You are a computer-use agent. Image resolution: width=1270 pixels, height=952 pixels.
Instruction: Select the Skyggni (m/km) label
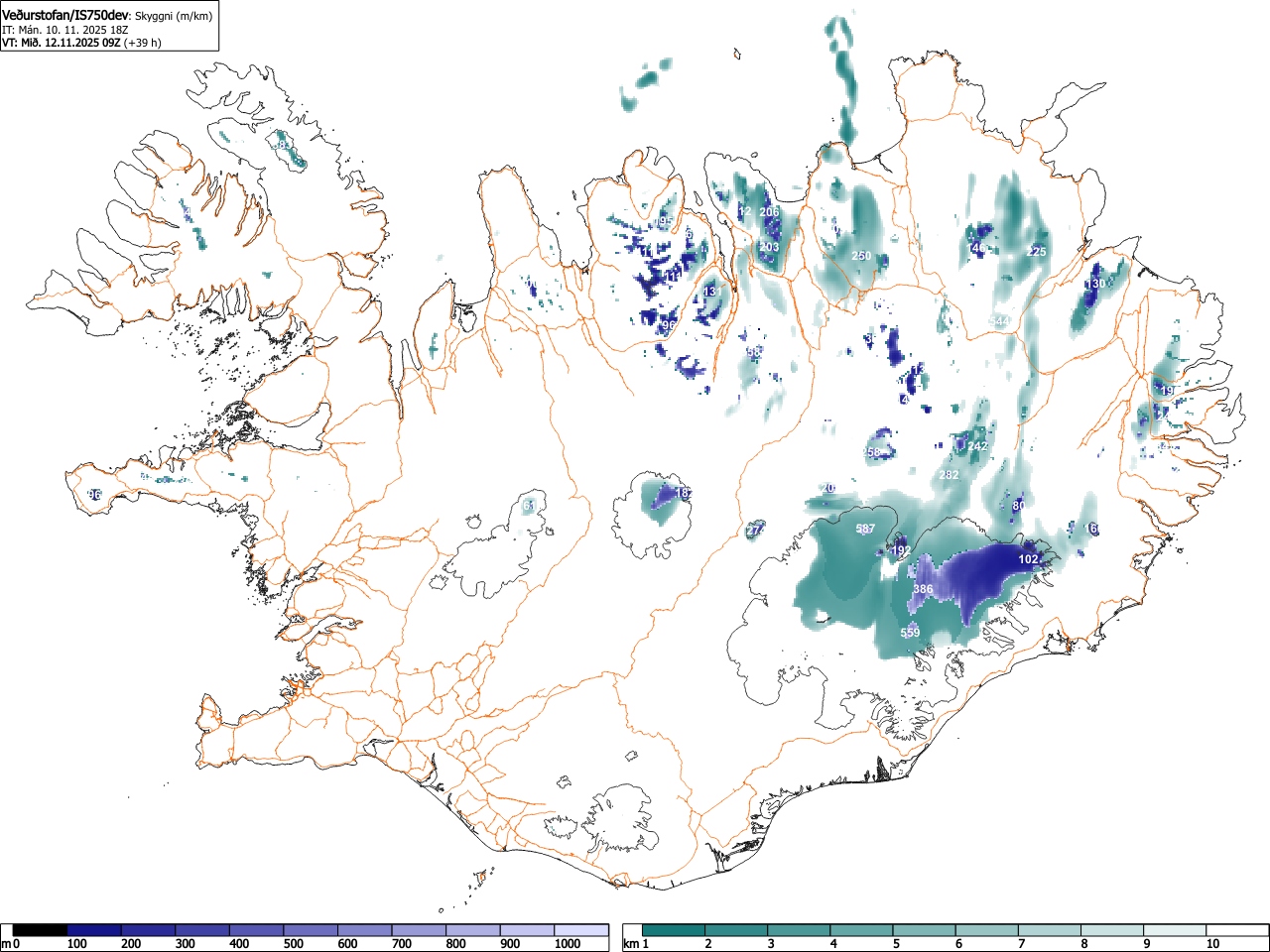click(x=173, y=17)
